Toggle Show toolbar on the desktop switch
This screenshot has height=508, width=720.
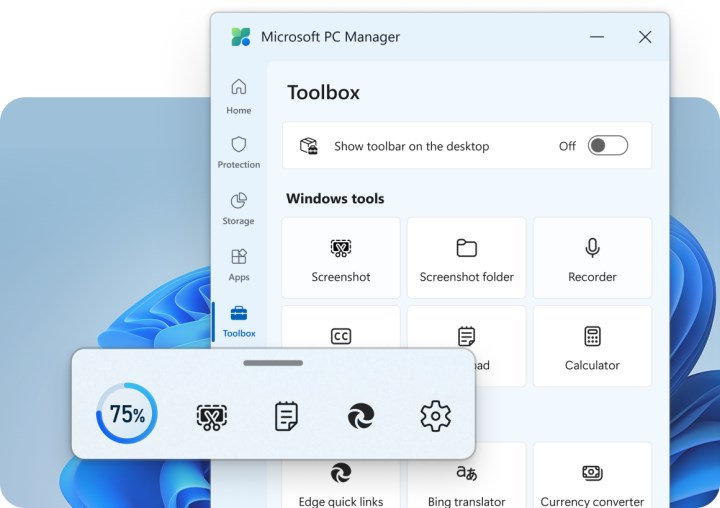pos(608,146)
